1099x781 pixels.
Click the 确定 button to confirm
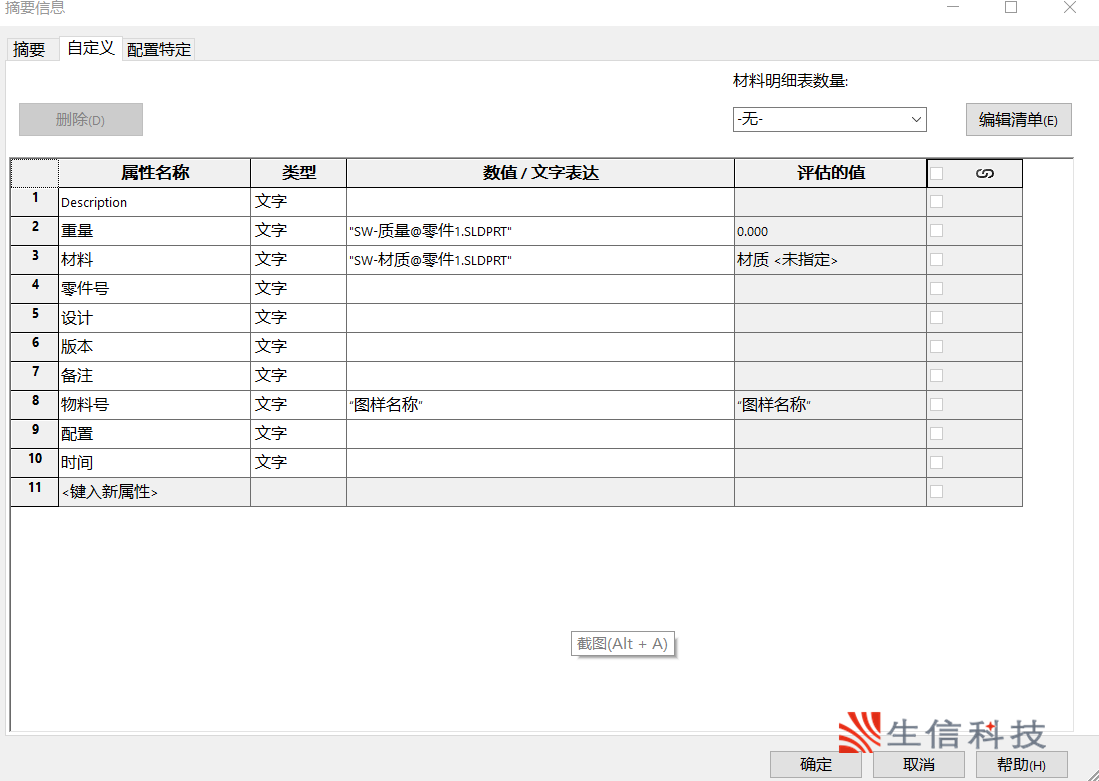tap(815, 764)
